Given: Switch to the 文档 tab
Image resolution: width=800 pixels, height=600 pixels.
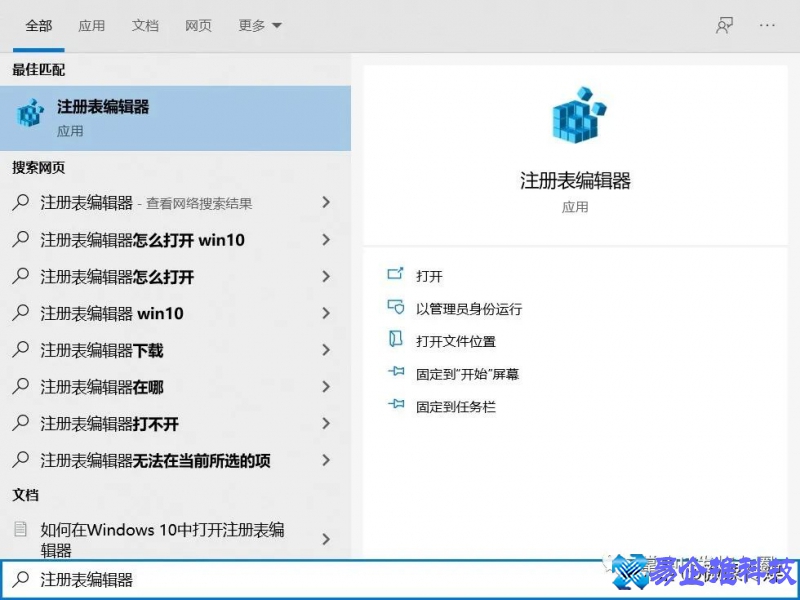Looking at the screenshot, I should (145, 25).
